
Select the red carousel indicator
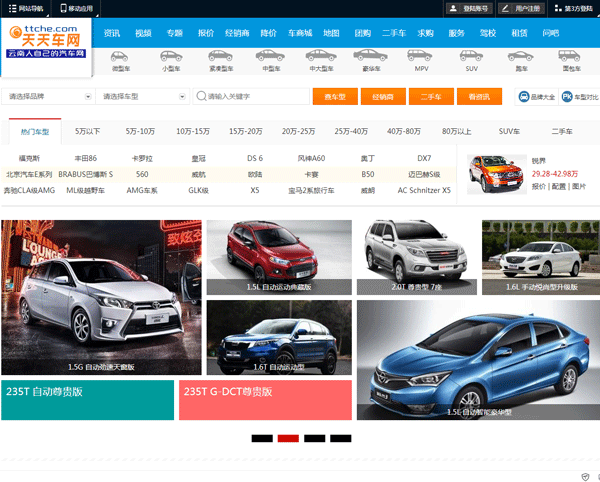pos(288,438)
